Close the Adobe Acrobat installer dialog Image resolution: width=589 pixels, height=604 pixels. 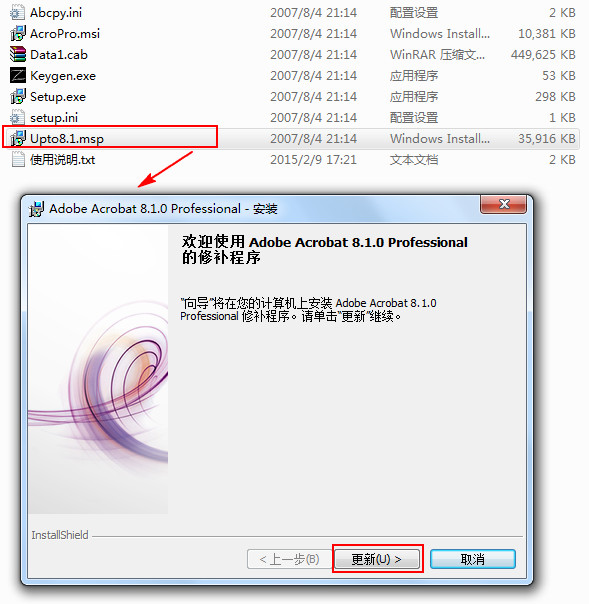[503, 204]
